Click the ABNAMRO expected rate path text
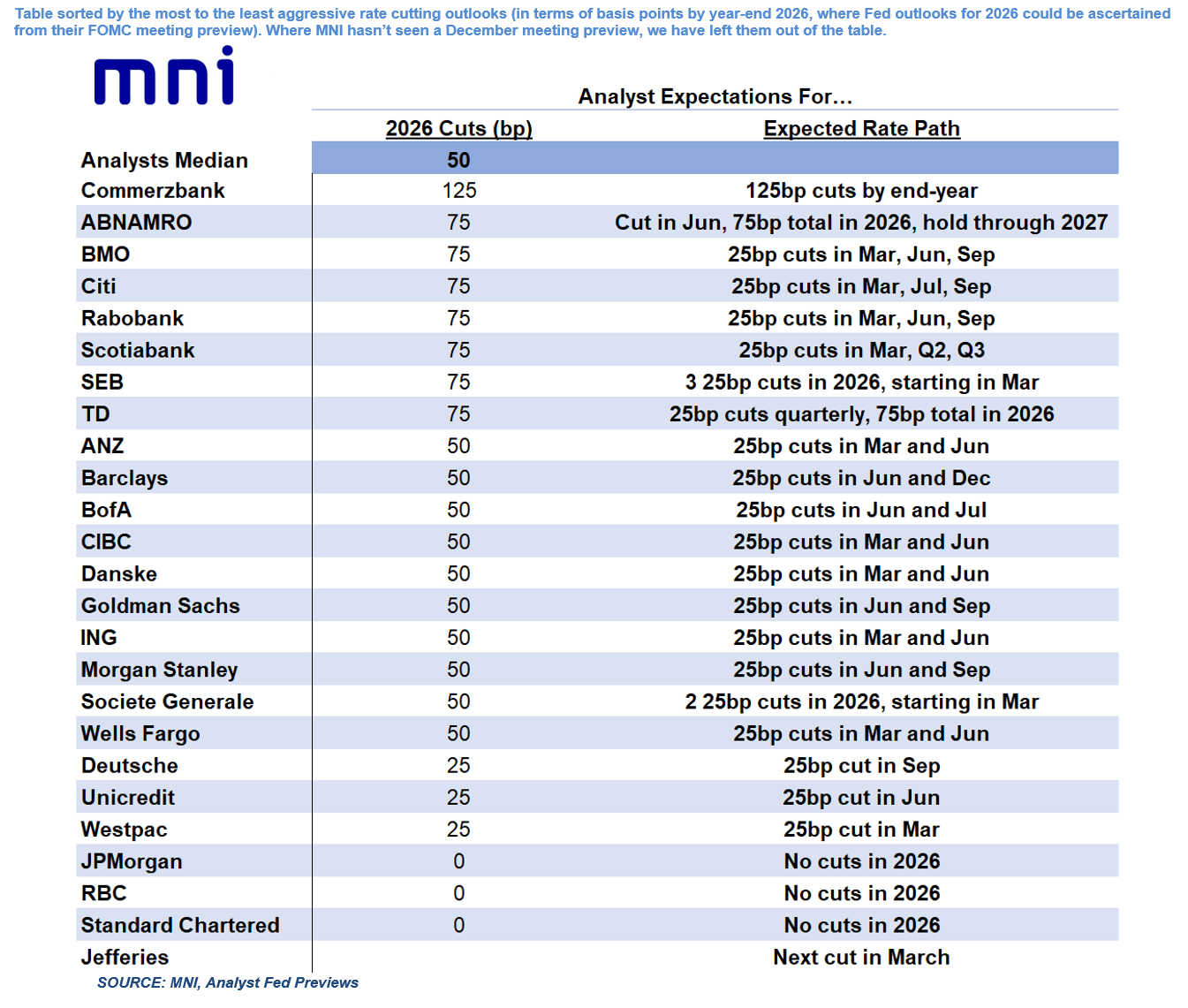The width and height of the screenshot is (1188, 1008). [861, 223]
